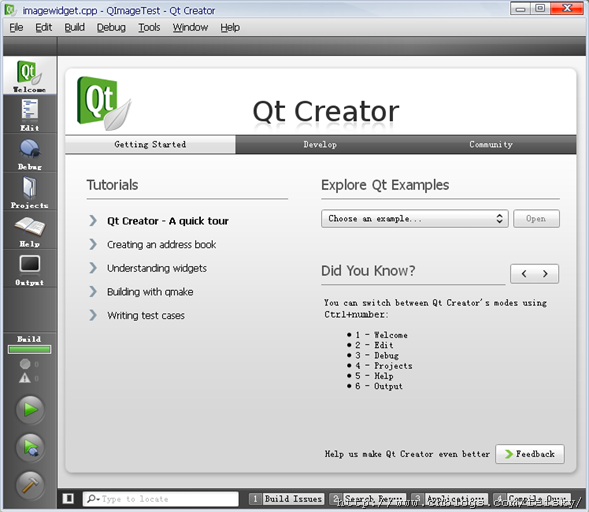Minimize the Qt Creator window
The height and width of the screenshot is (512, 589).
click(520, 9)
